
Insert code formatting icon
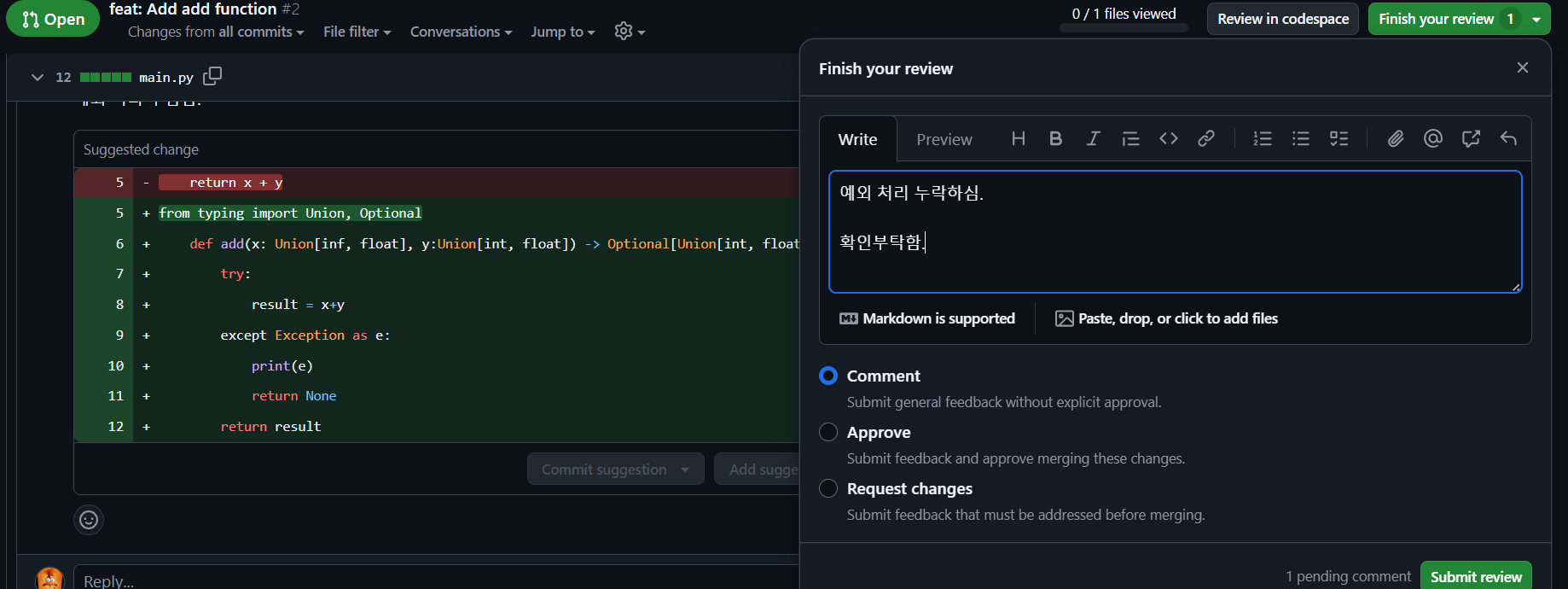pos(1168,138)
